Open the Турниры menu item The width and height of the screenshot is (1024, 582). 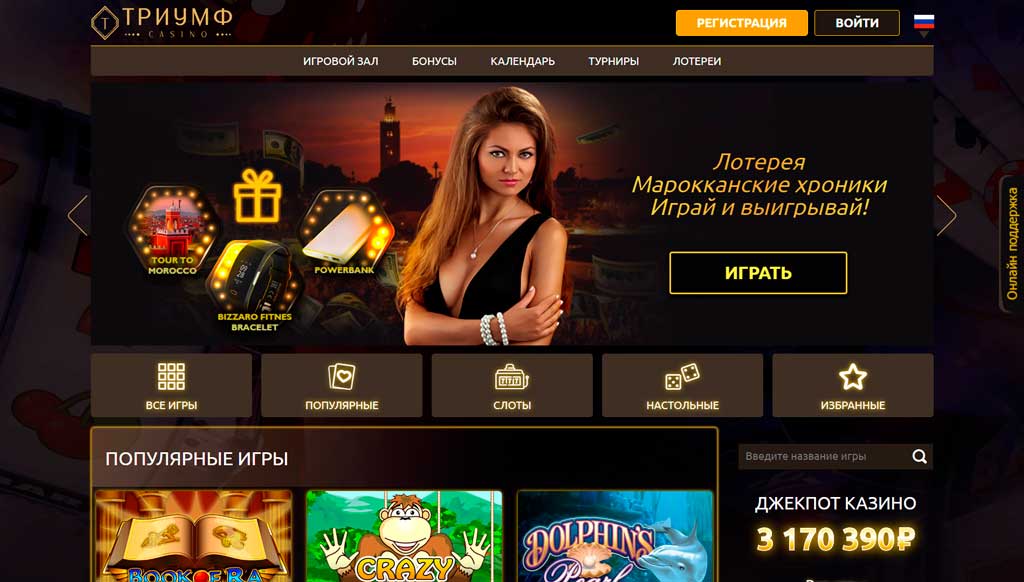tap(613, 61)
